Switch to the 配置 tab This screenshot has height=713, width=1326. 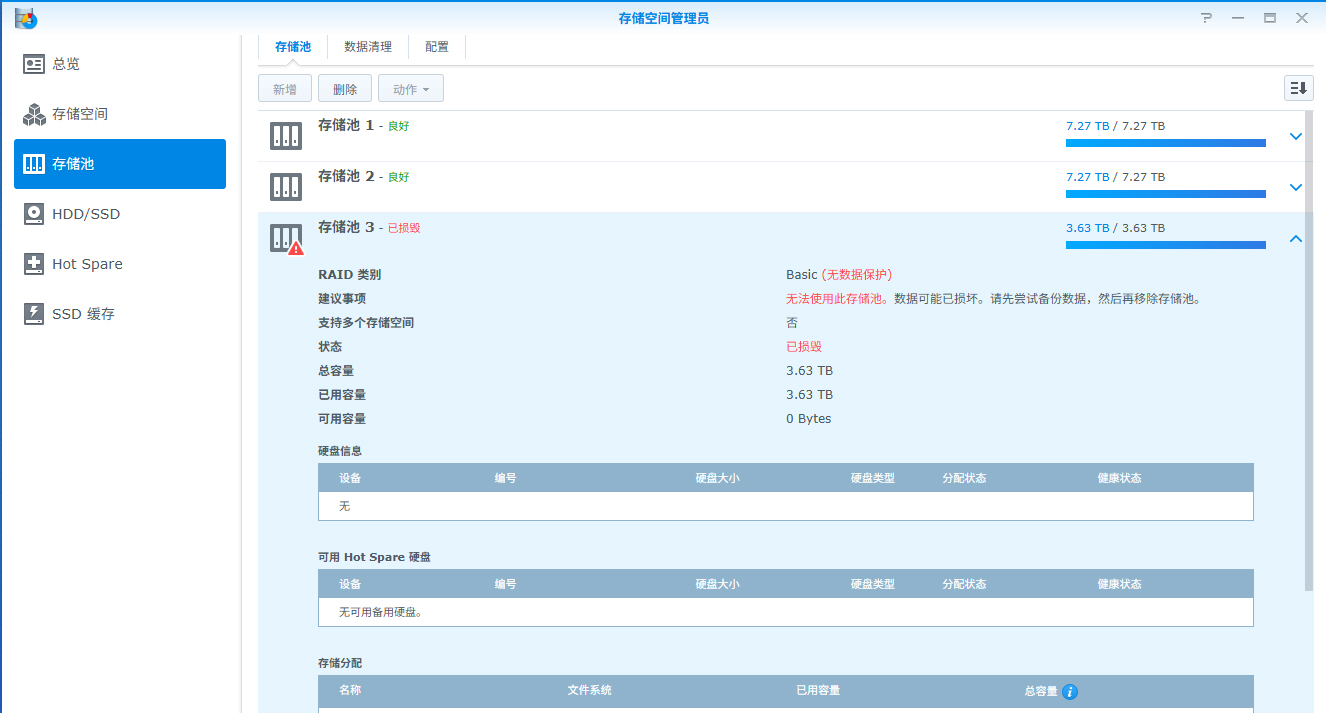pos(437,47)
